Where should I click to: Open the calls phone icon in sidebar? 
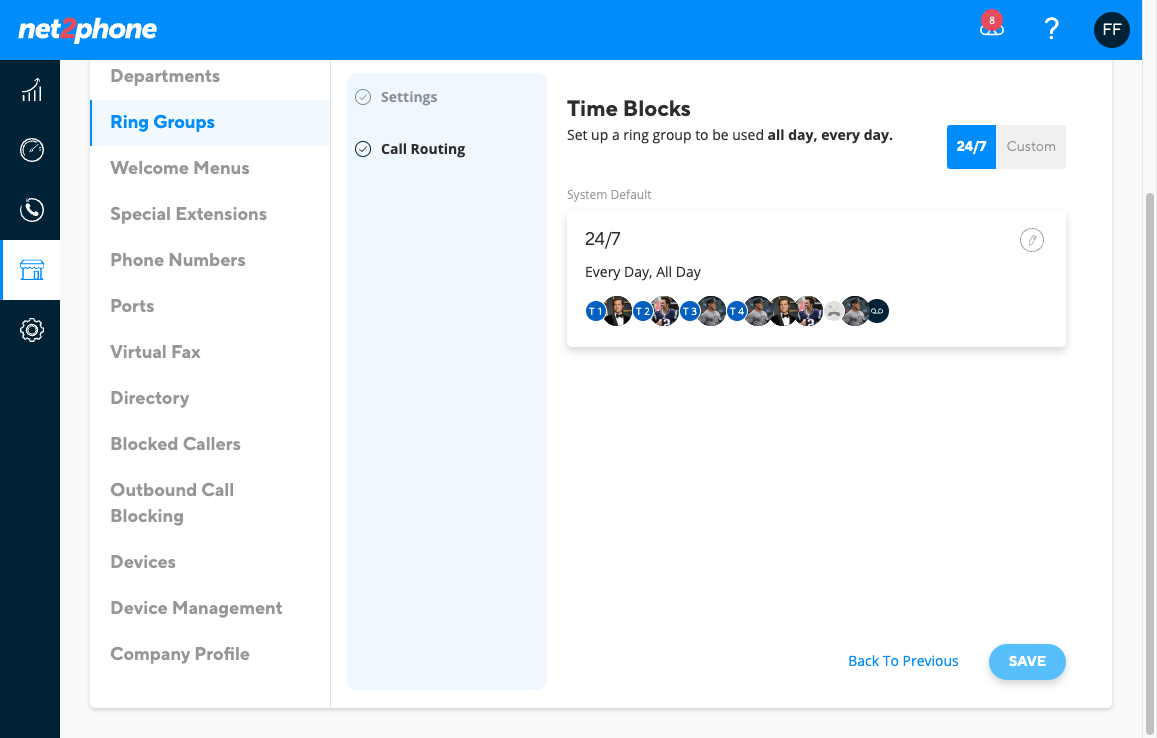(31, 210)
